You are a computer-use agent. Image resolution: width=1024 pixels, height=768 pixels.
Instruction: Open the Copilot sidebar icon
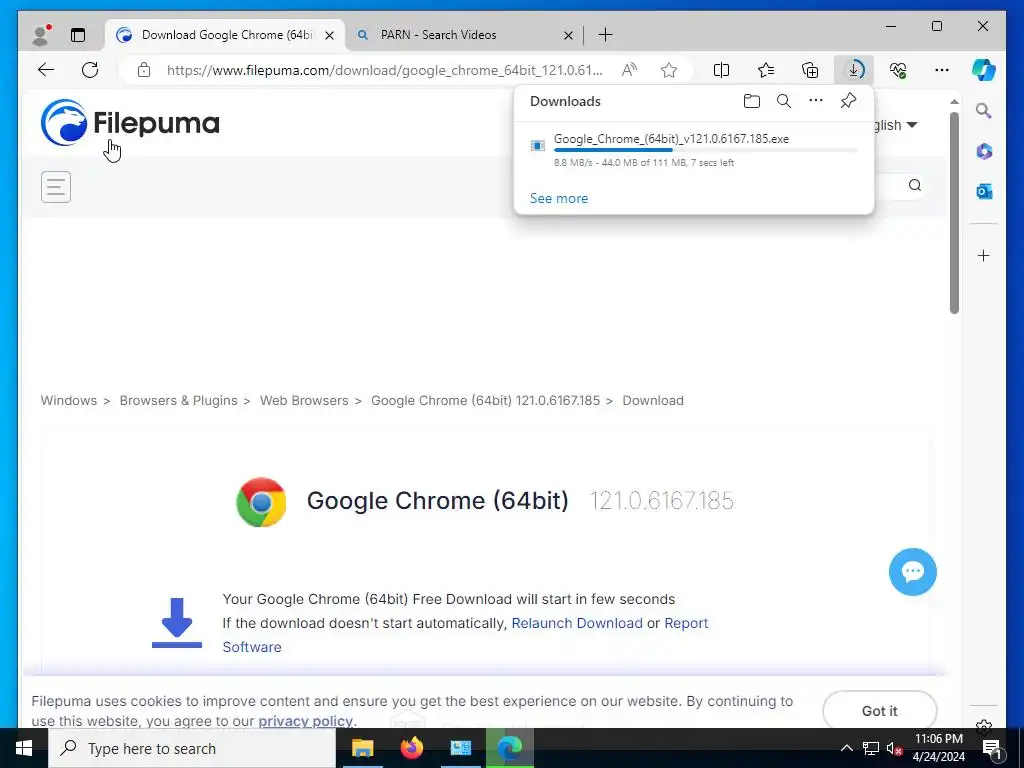[x=984, y=70]
